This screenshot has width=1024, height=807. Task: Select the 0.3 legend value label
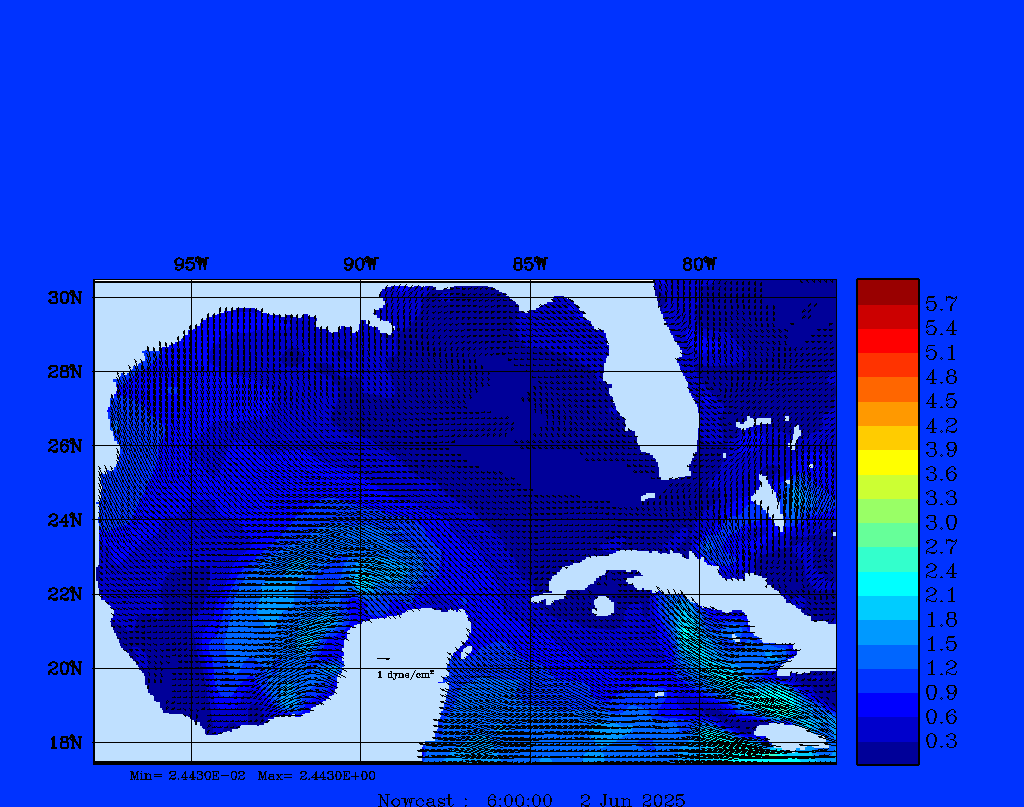pyautogui.click(x=941, y=741)
